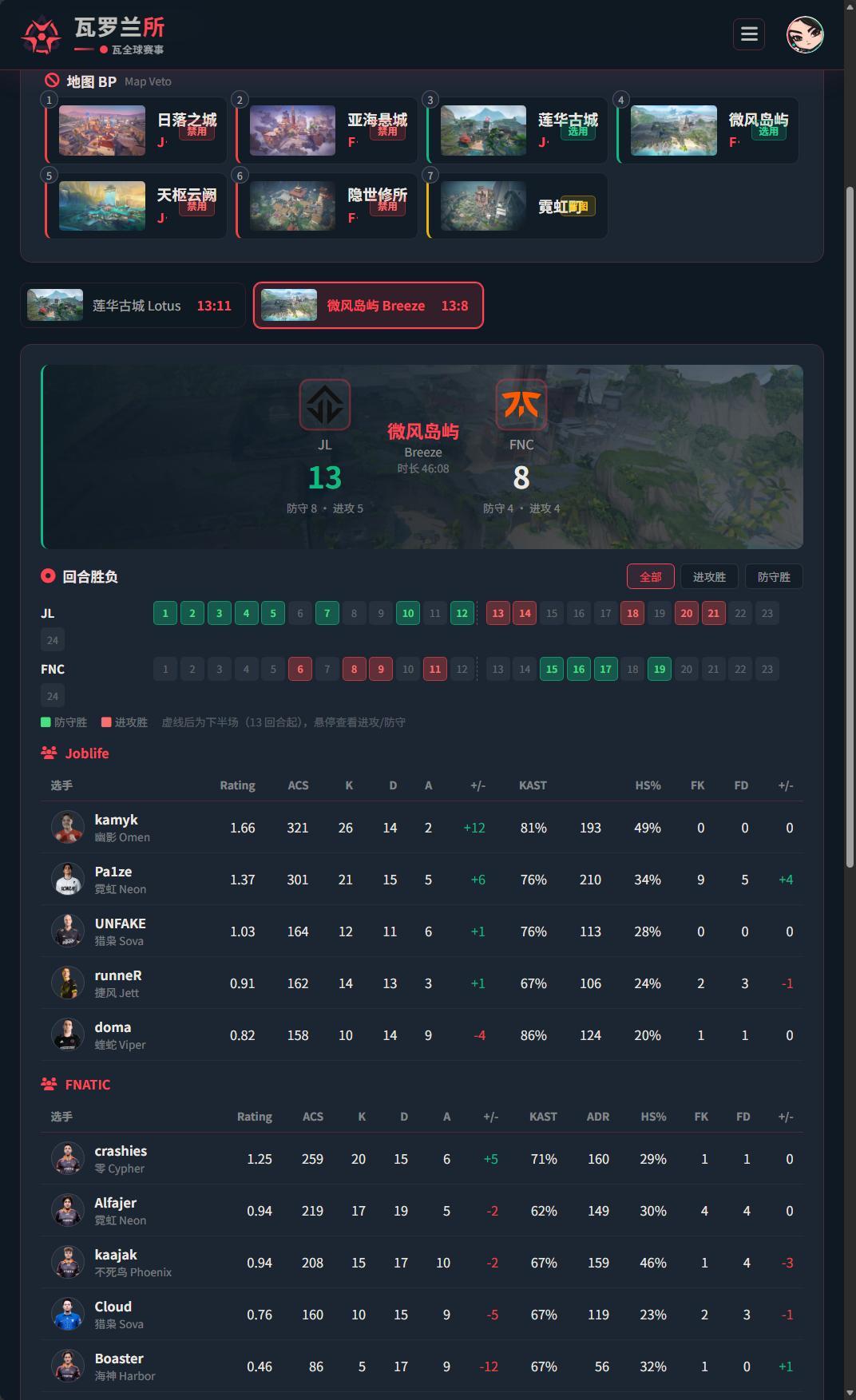Viewport: 856px width, 1400px height.
Task: Click FNC round 9 marker
Action: tap(381, 669)
